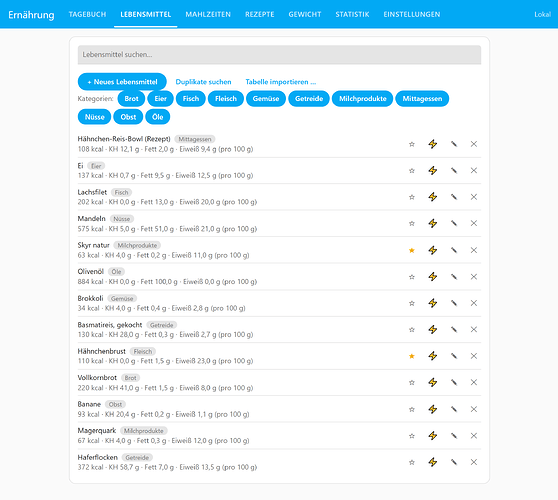Remove Lachsfilet with the X icon

[x=474, y=197]
